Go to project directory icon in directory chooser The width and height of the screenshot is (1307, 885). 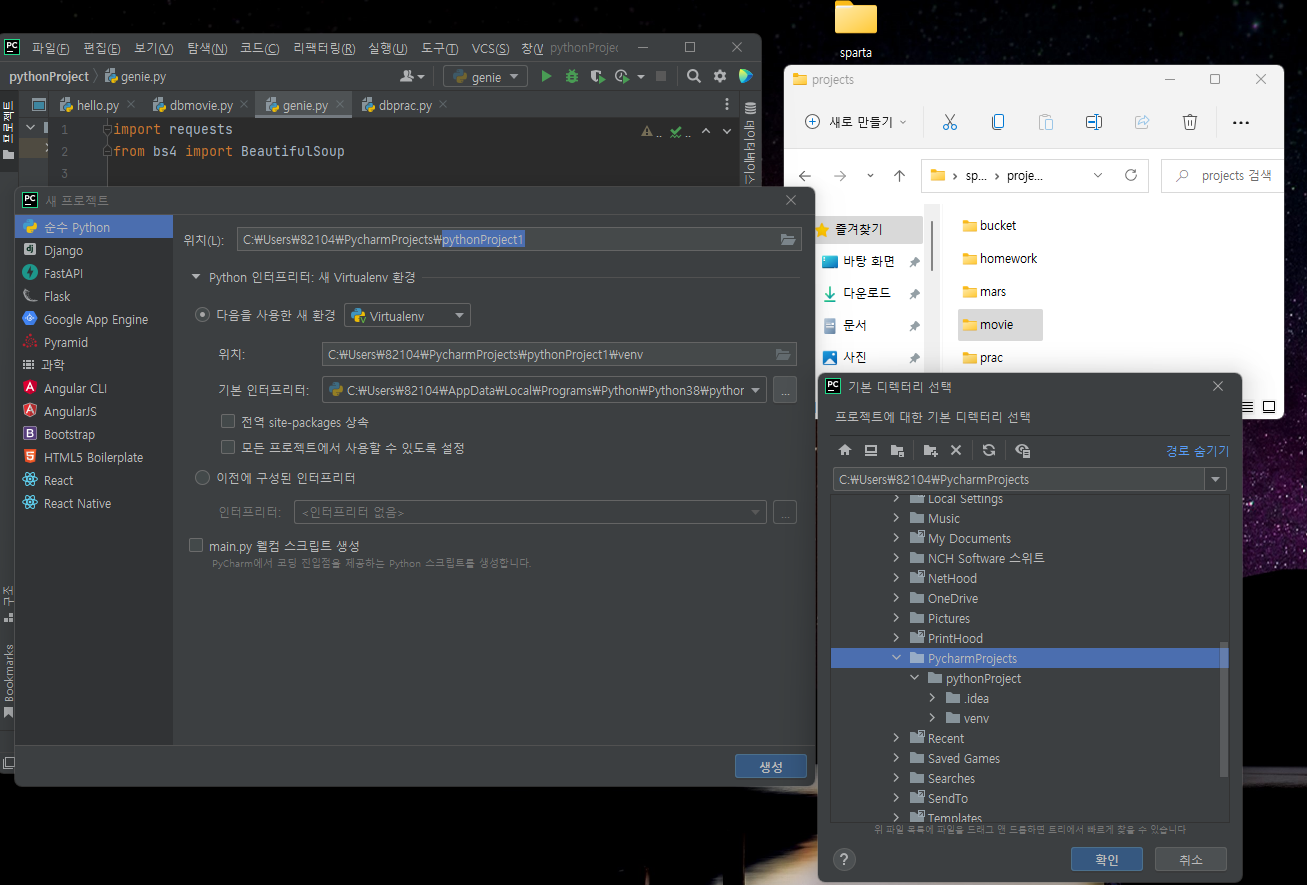pos(897,450)
